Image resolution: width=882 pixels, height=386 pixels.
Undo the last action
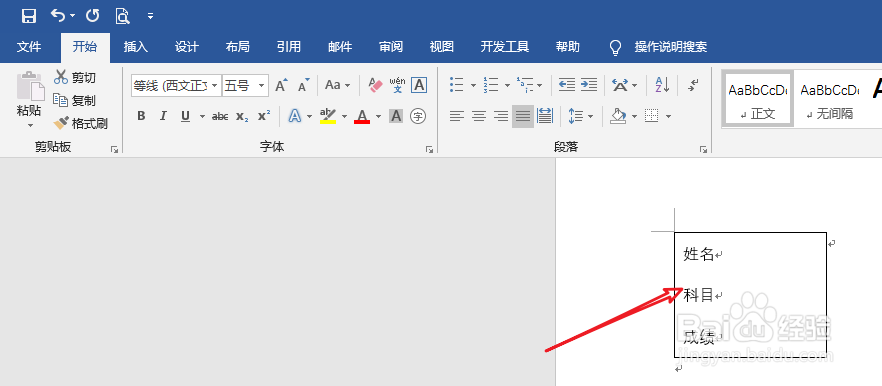click(x=58, y=15)
